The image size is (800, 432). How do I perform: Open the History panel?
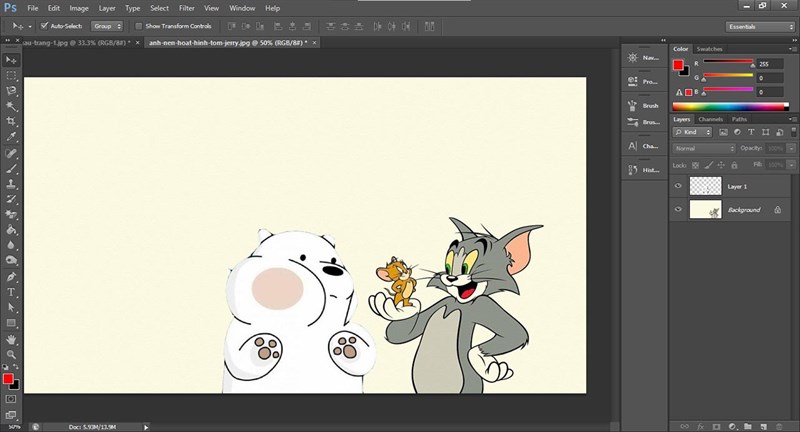644,170
